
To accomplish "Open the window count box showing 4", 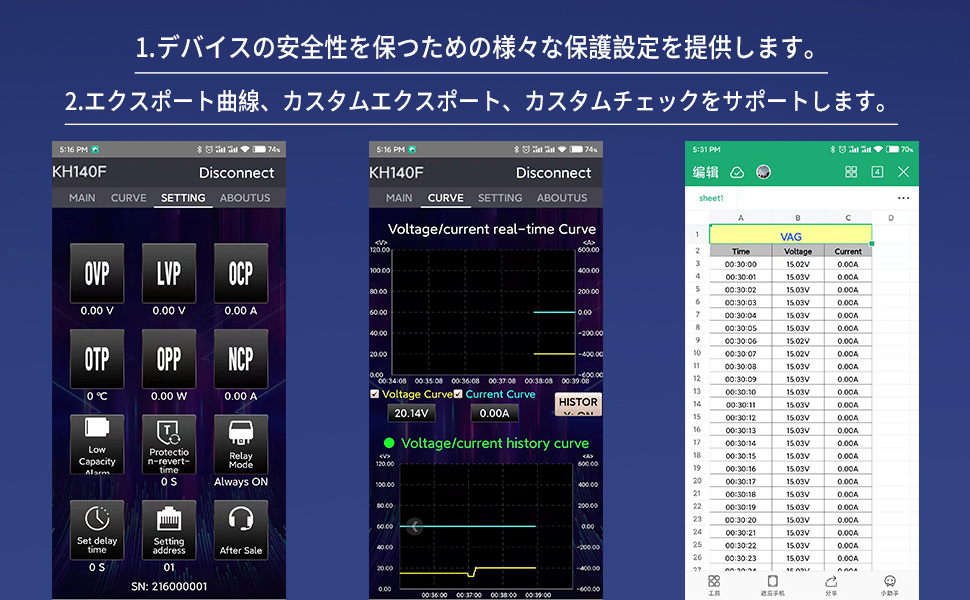I will [x=877, y=172].
